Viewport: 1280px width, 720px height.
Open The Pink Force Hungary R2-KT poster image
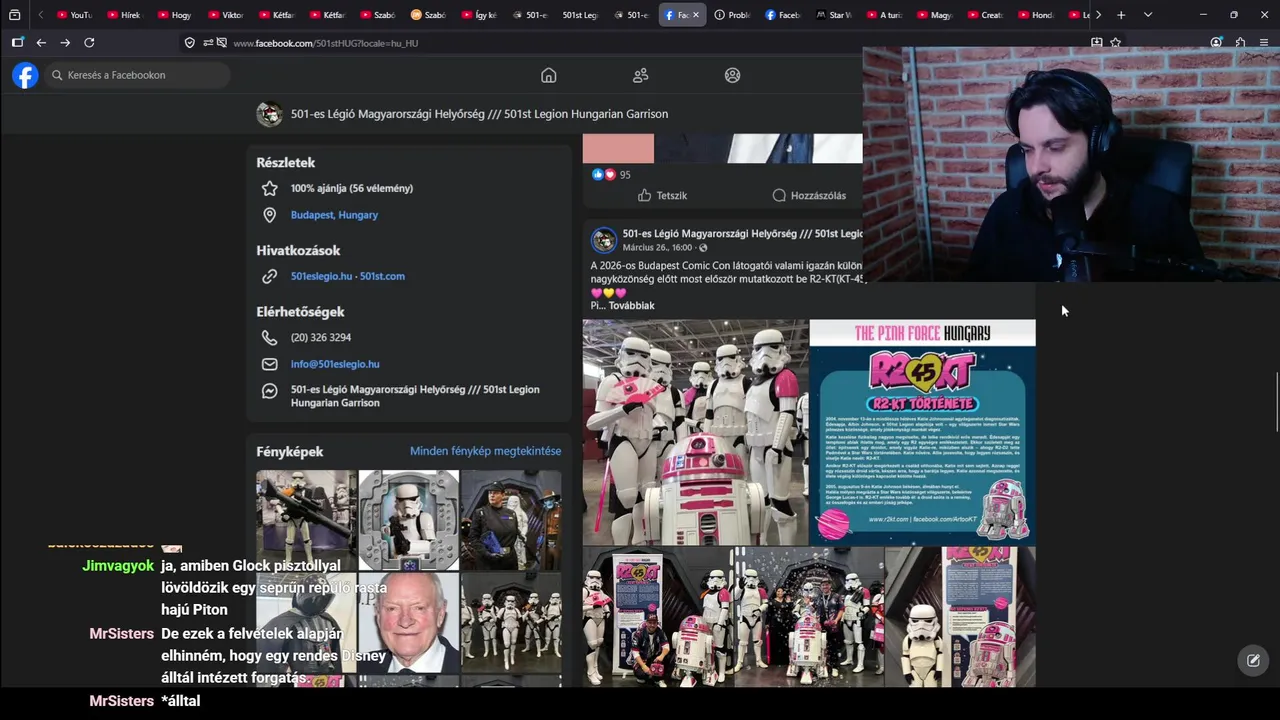923,432
